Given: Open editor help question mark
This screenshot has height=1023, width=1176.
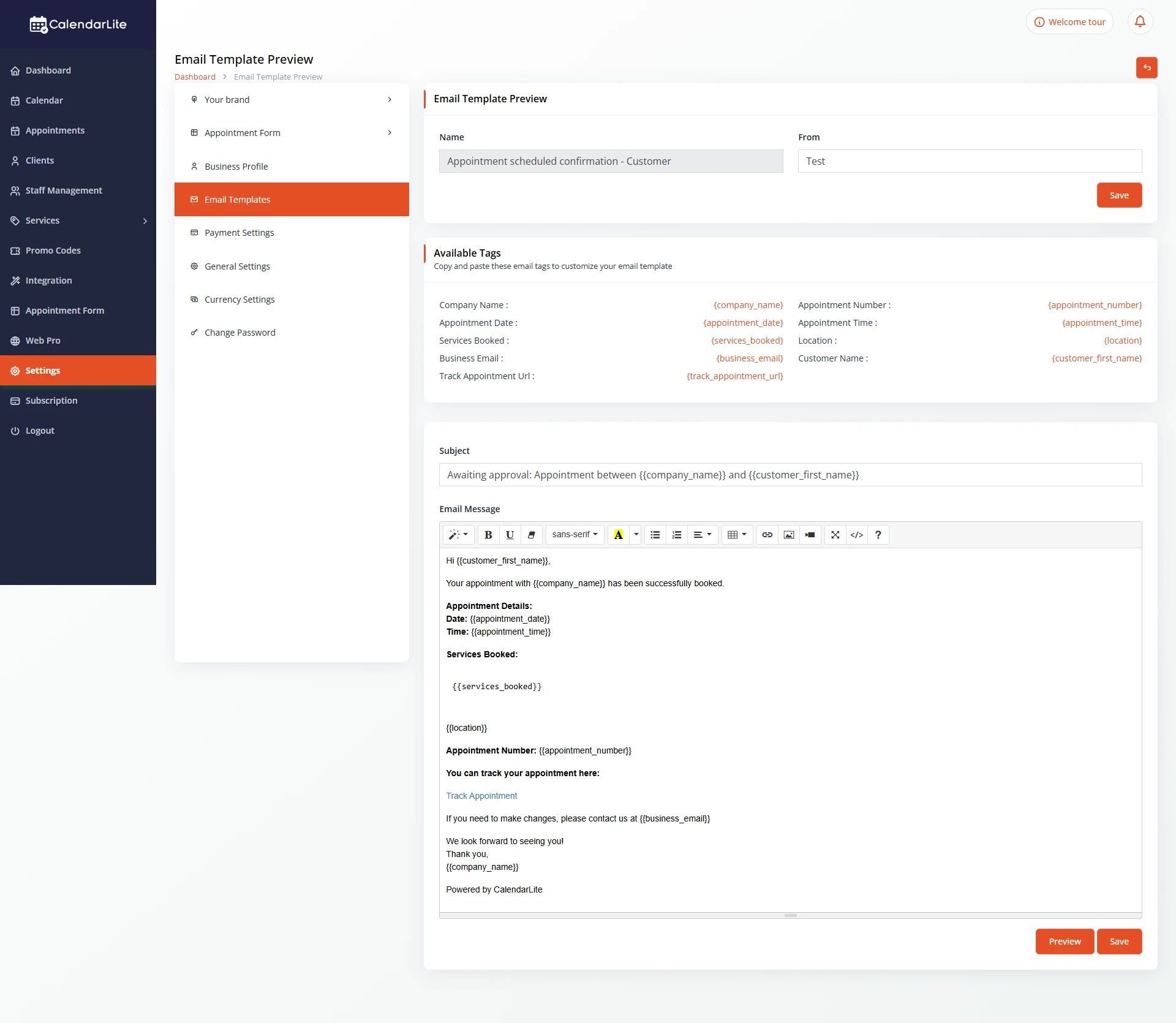Looking at the screenshot, I should pos(878,535).
